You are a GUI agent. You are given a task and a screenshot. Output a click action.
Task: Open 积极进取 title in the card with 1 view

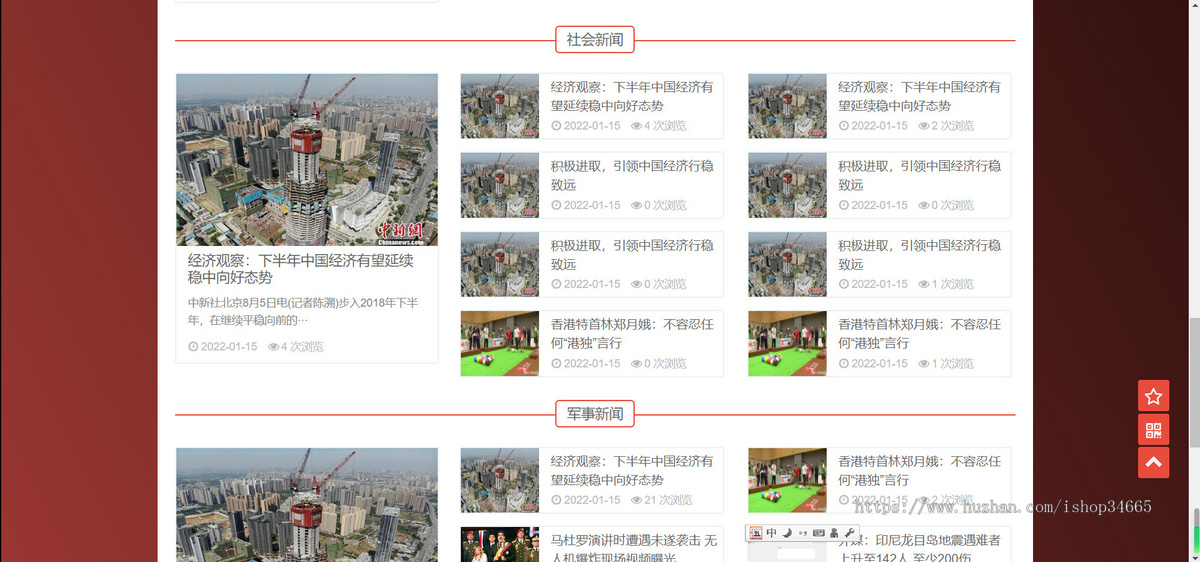coord(919,254)
